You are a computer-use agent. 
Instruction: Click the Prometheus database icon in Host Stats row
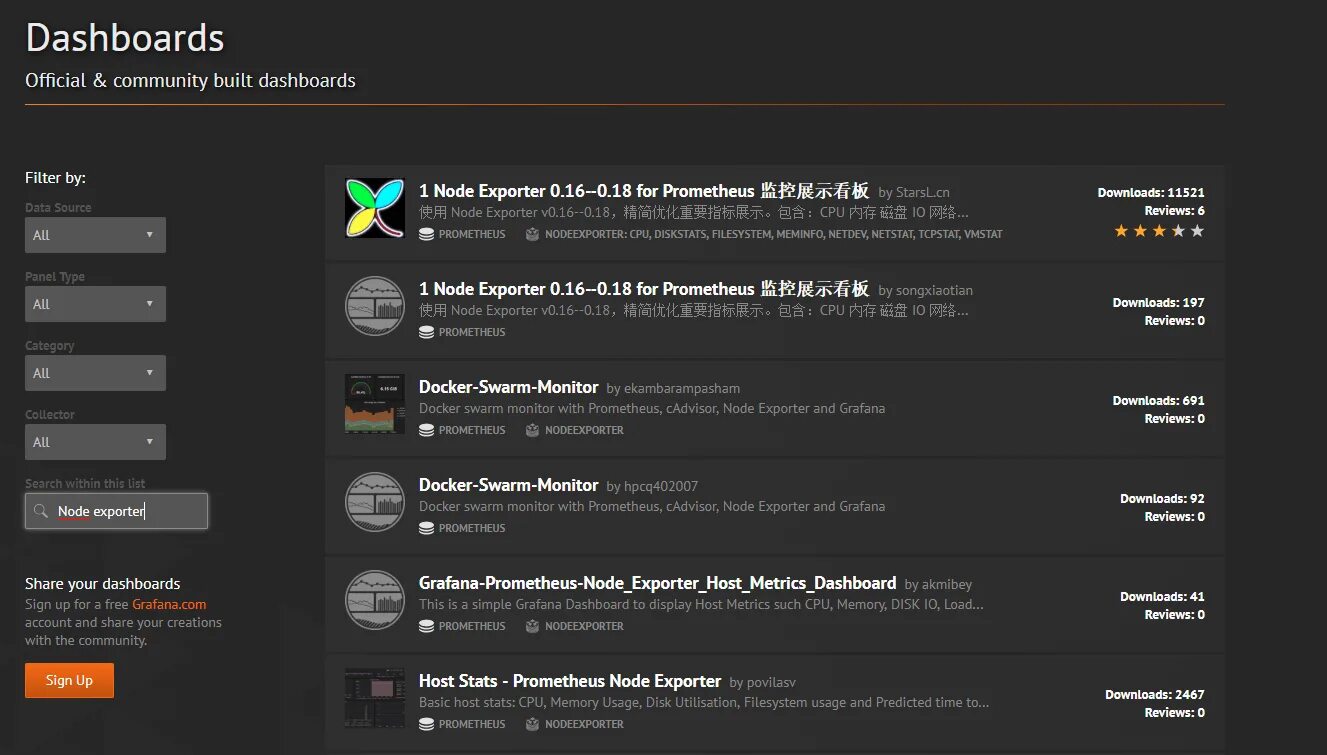point(426,724)
